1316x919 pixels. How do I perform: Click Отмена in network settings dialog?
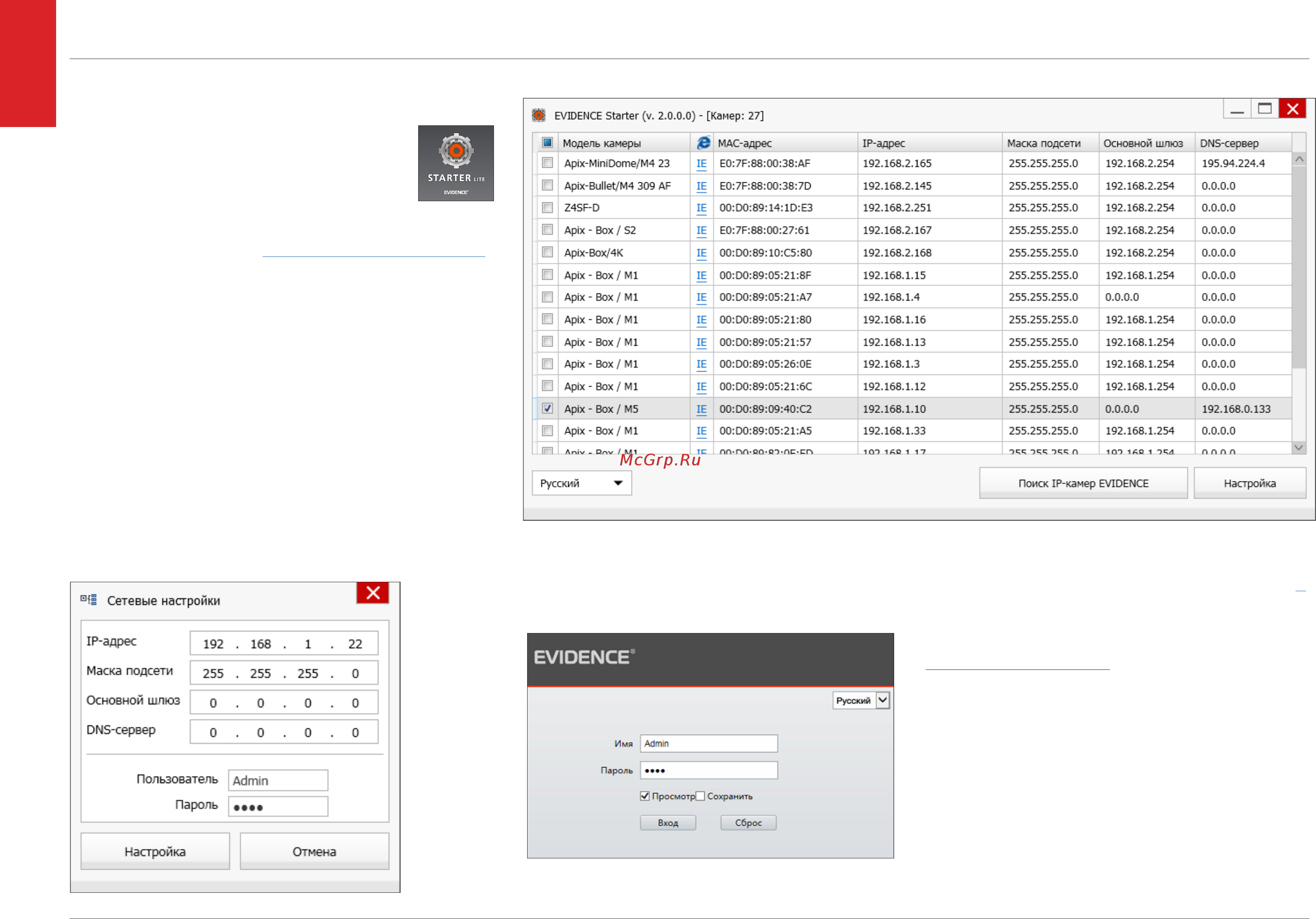[314, 851]
